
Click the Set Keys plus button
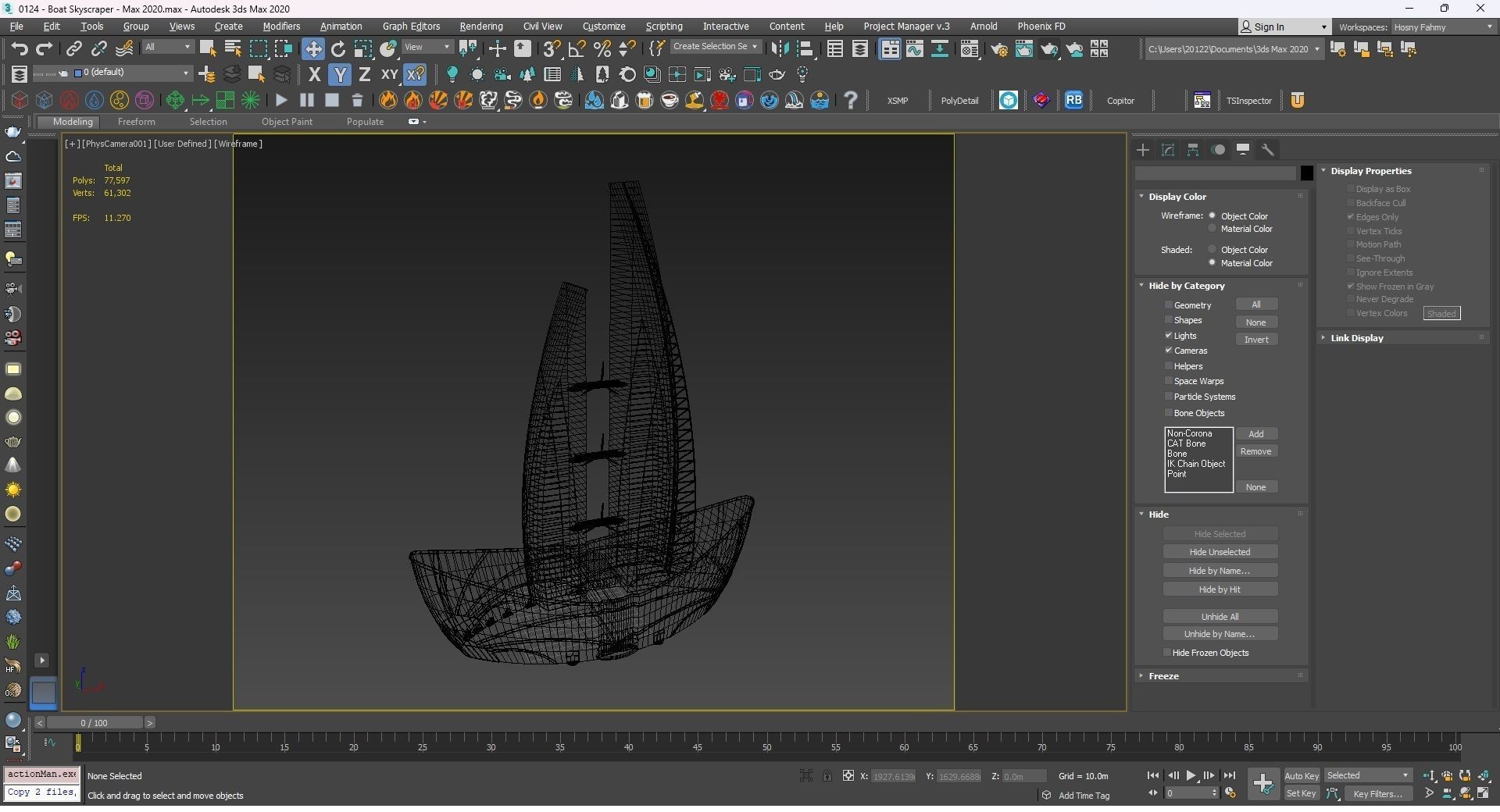[1262, 784]
